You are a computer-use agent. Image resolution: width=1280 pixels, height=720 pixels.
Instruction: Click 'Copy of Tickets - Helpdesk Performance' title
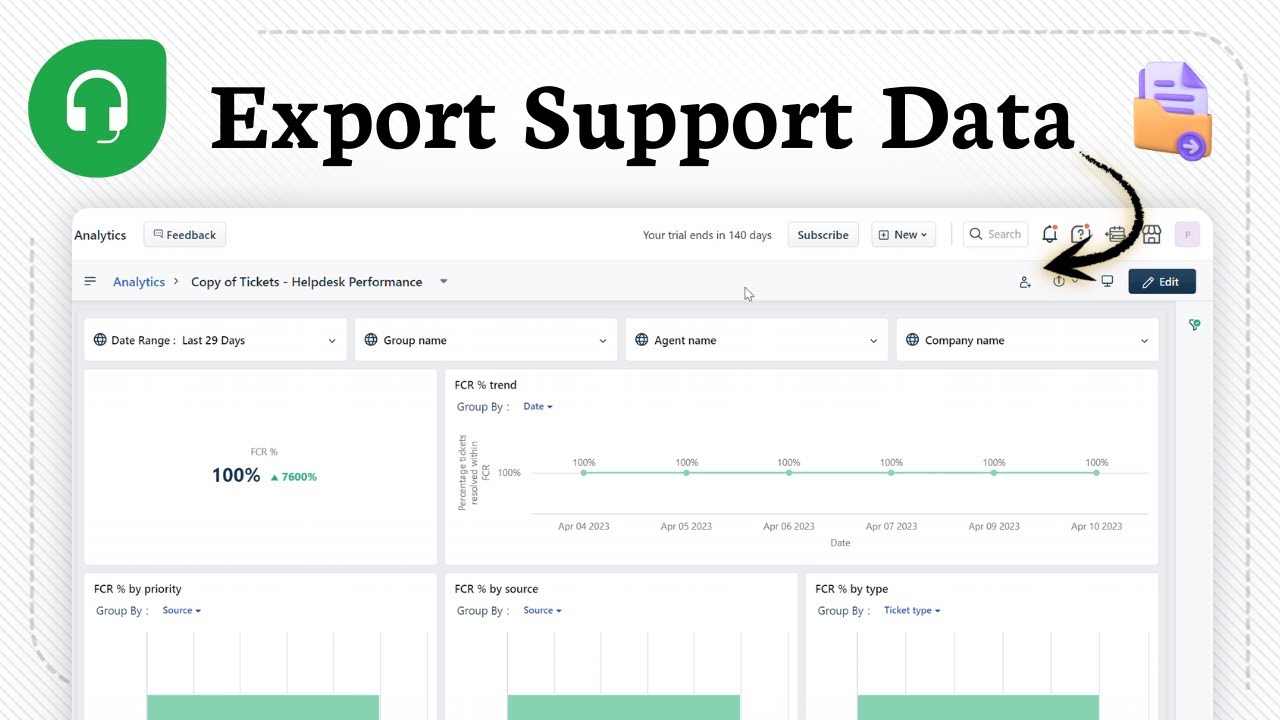click(x=307, y=282)
